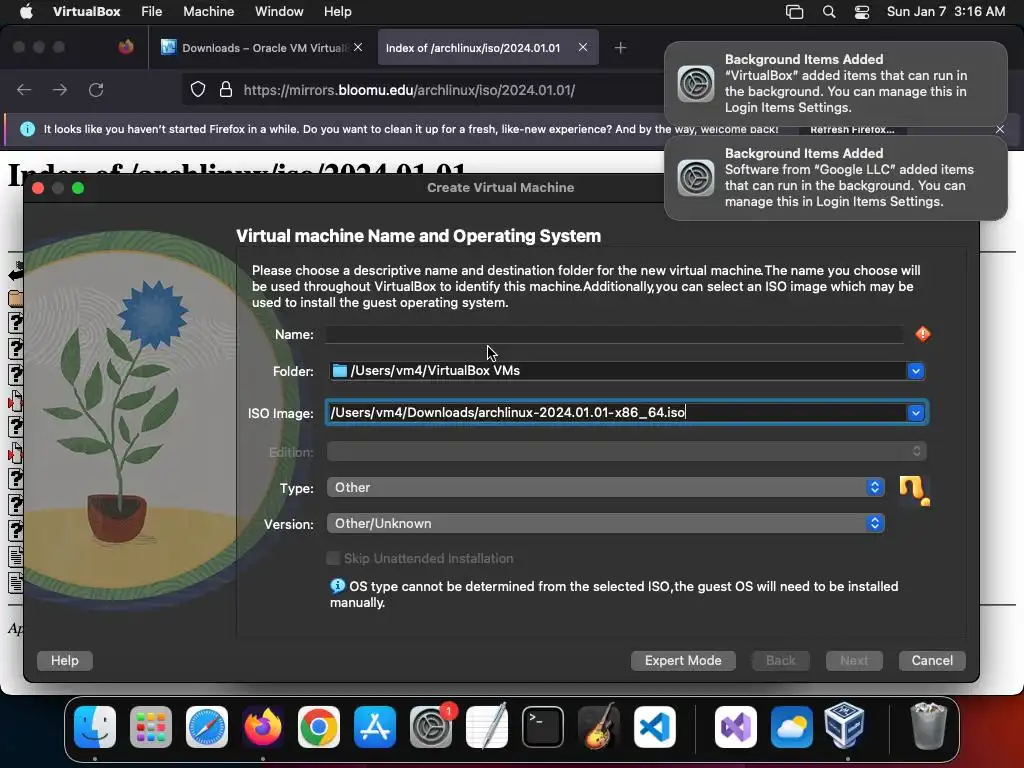
Task: Open the Trash in the dock
Action: point(928,726)
